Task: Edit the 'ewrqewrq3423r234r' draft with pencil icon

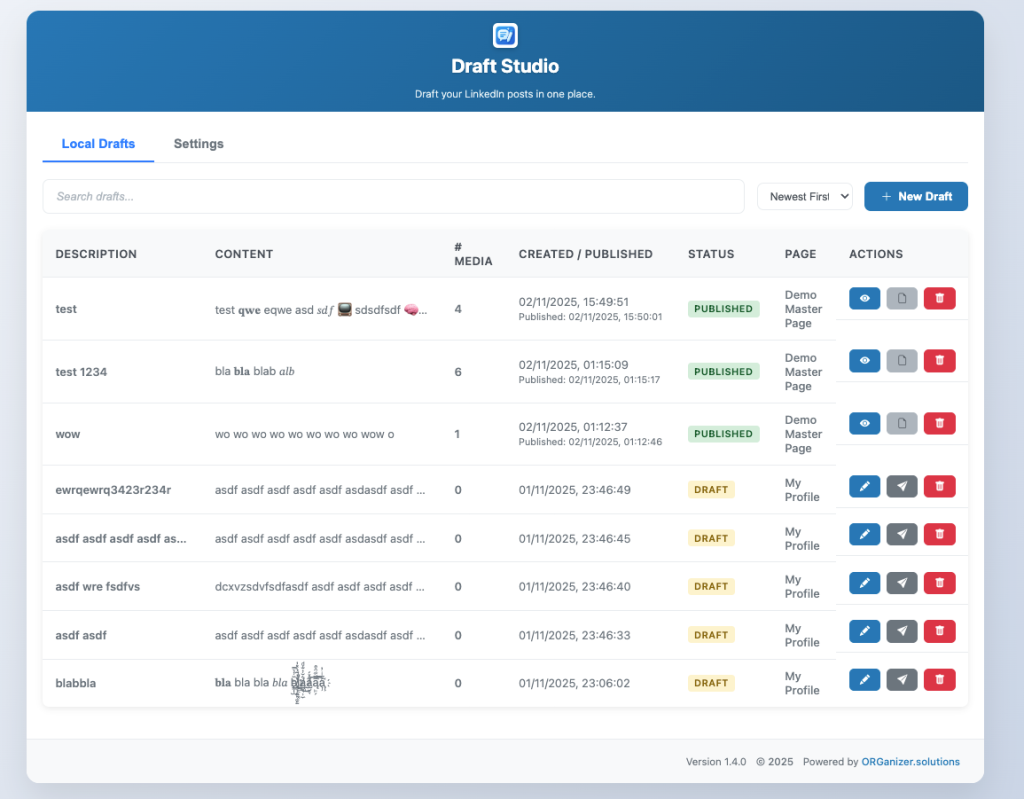Action: coord(864,486)
